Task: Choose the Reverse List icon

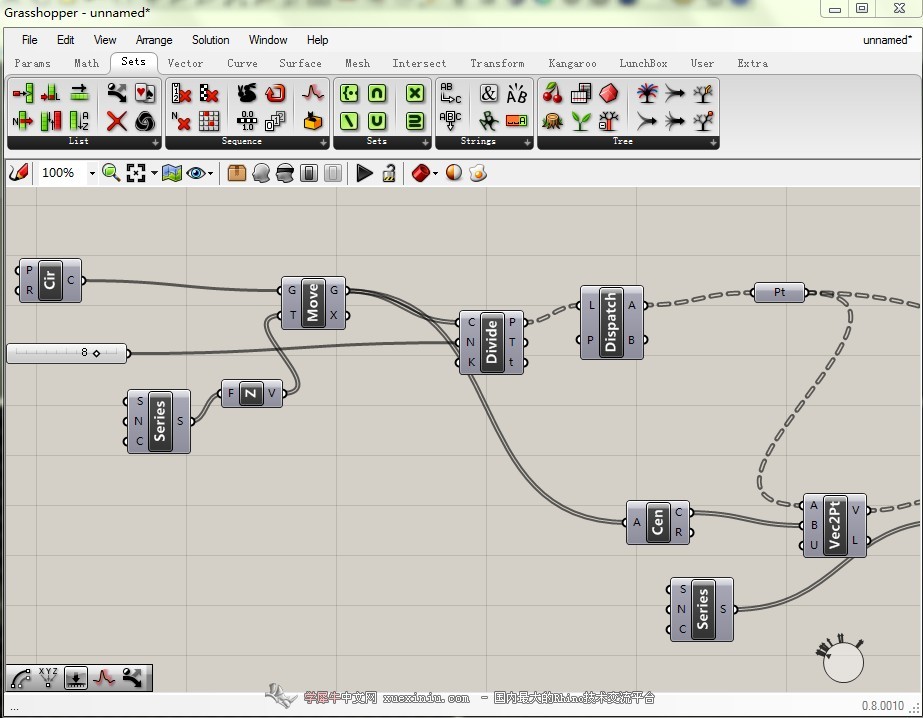Action: 79,93
